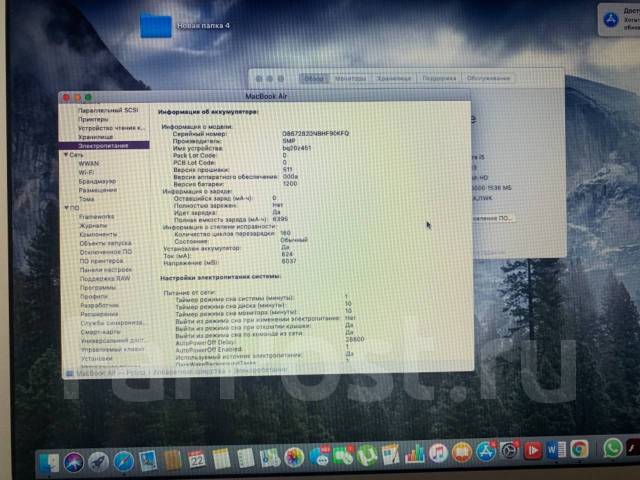The height and width of the screenshot is (480, 640).
Task: Open Notes yellow pad icon in Dock
Action: point(221,459)
